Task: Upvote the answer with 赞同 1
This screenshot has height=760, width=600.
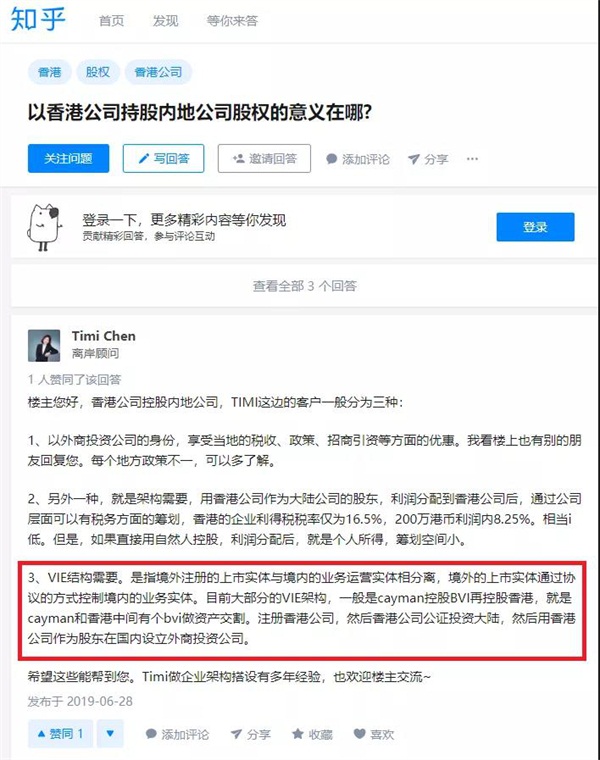Action: pyautogui.click(x=60, y=734)
